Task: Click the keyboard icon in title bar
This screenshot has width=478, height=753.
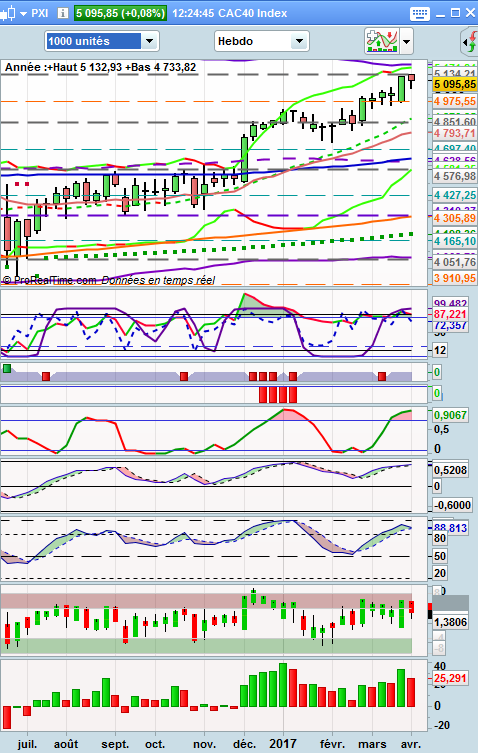Action: click(419, 13)
